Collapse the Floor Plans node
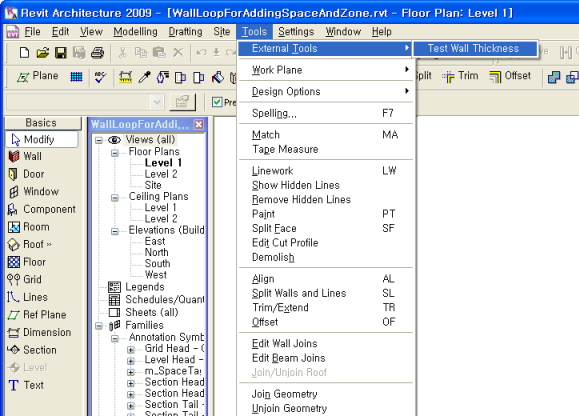The height and width of the screenshot is (416, 579). pyautogui.click(x=115, y=152)
